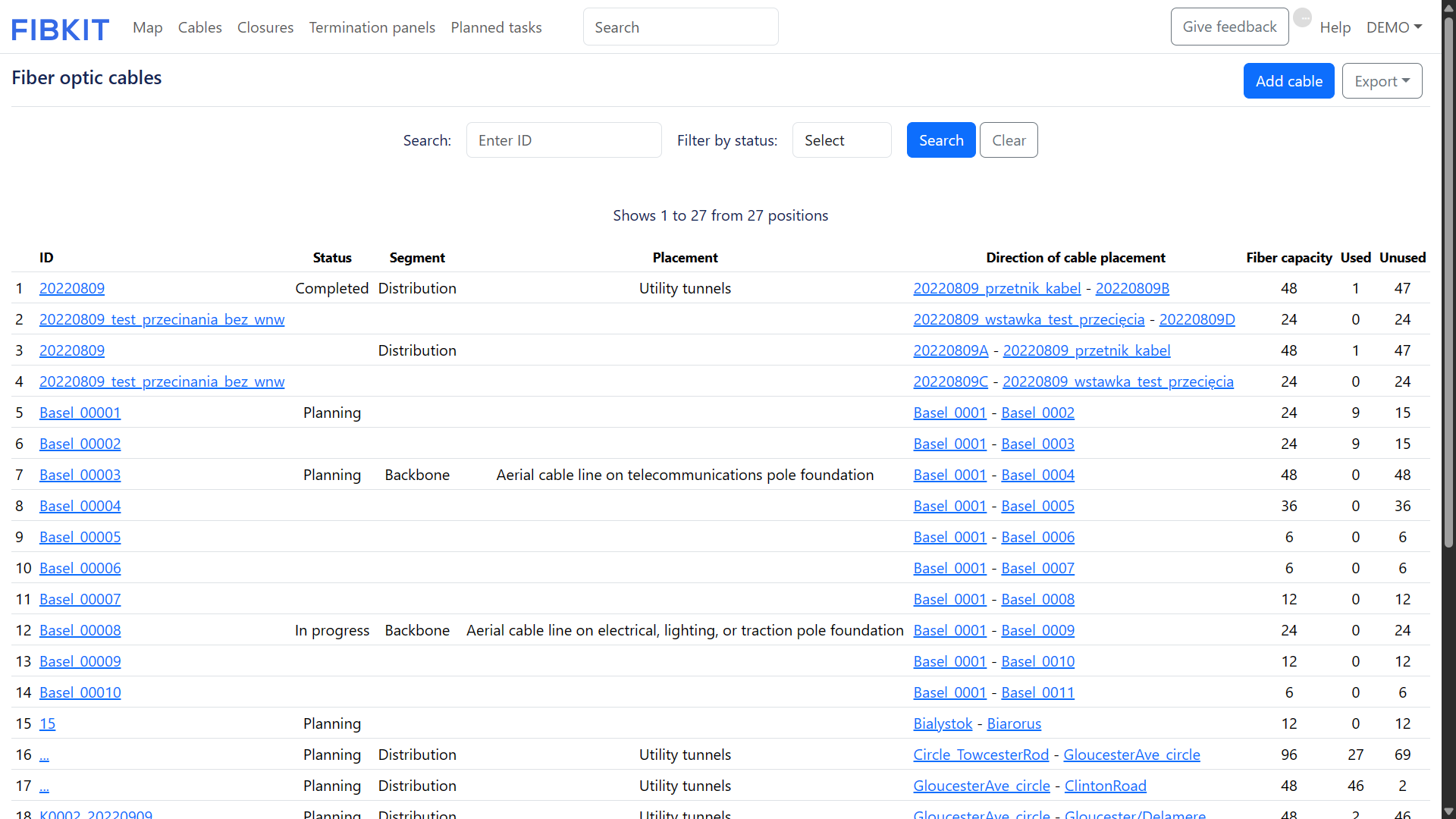The image size is (1456, 819).
Task: Click the small chat bubble icon near Help
Action: [1302, 17]
